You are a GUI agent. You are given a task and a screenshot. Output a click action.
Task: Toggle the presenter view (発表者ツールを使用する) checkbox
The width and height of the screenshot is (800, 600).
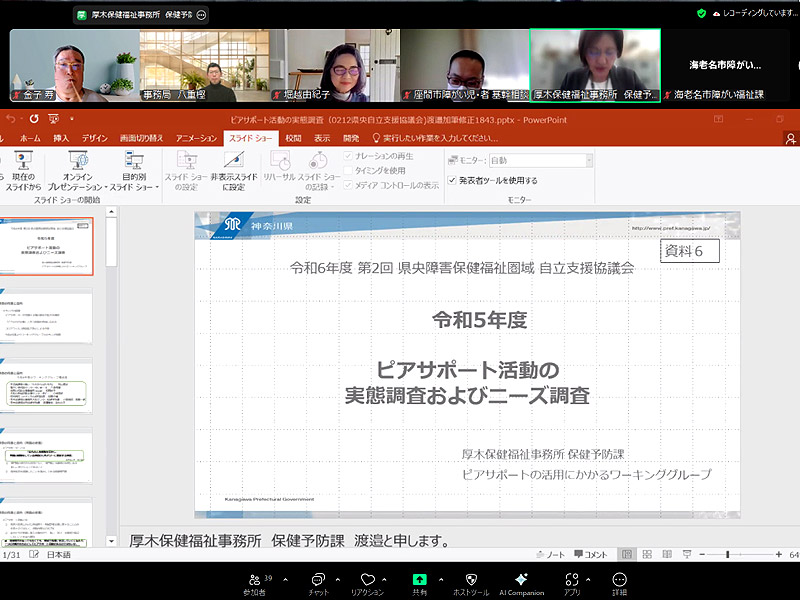[452, 181]
